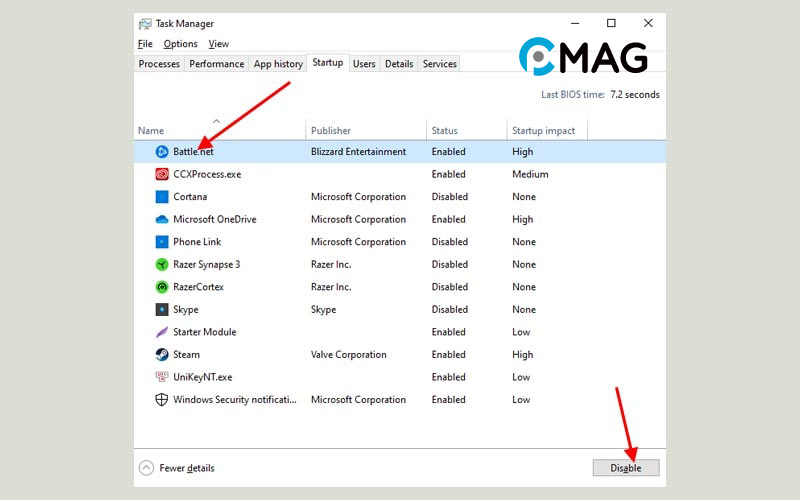Open the Services tab
The height and width of the screenshot is (500, 800).
(x=439, y=64)
